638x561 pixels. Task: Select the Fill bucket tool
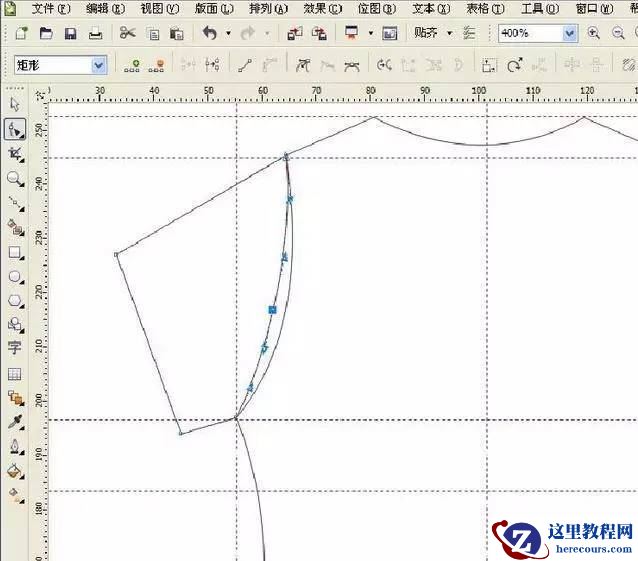(x=15, y=471)
